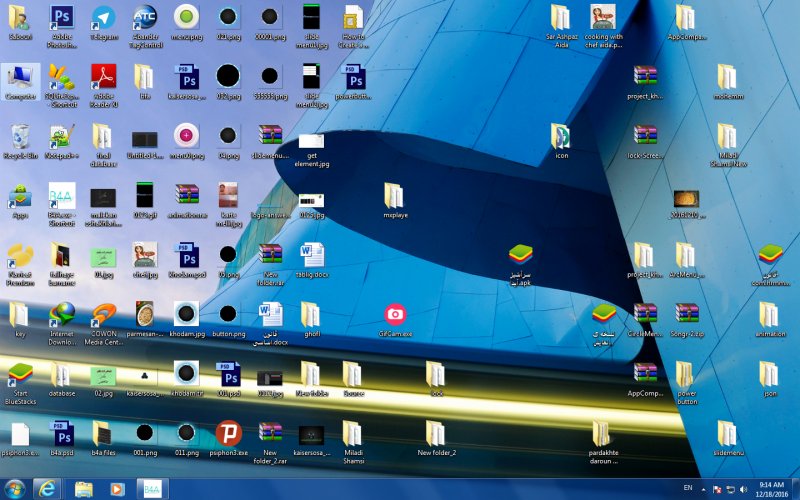Click the volume speaker tray icon
The height and width of the screenshot is (500, 800).
pos(742,489)
